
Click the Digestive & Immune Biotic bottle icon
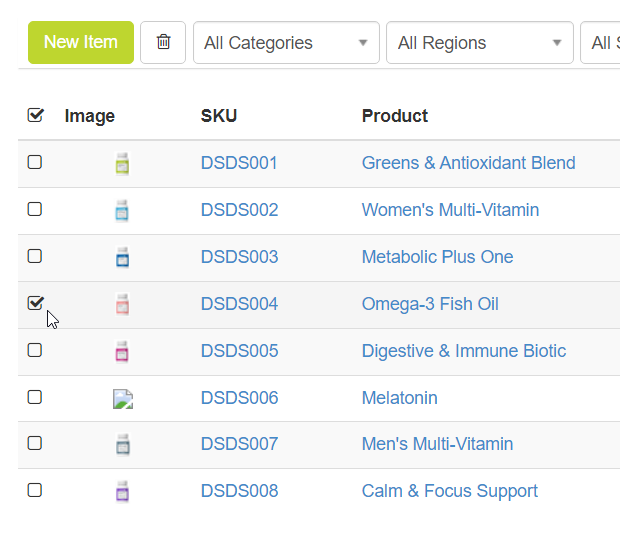click(x=123, y=351)
